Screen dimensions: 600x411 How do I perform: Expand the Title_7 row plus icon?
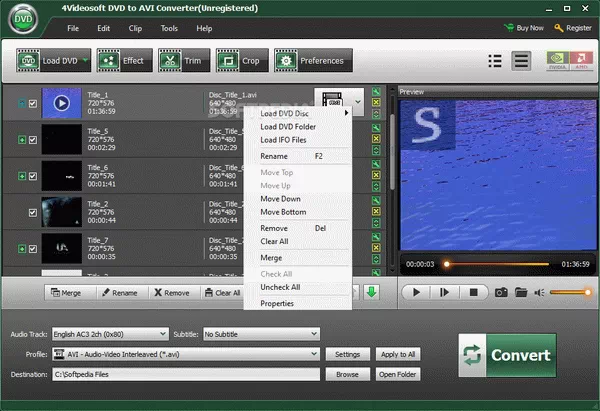click(x=22, y=249)
